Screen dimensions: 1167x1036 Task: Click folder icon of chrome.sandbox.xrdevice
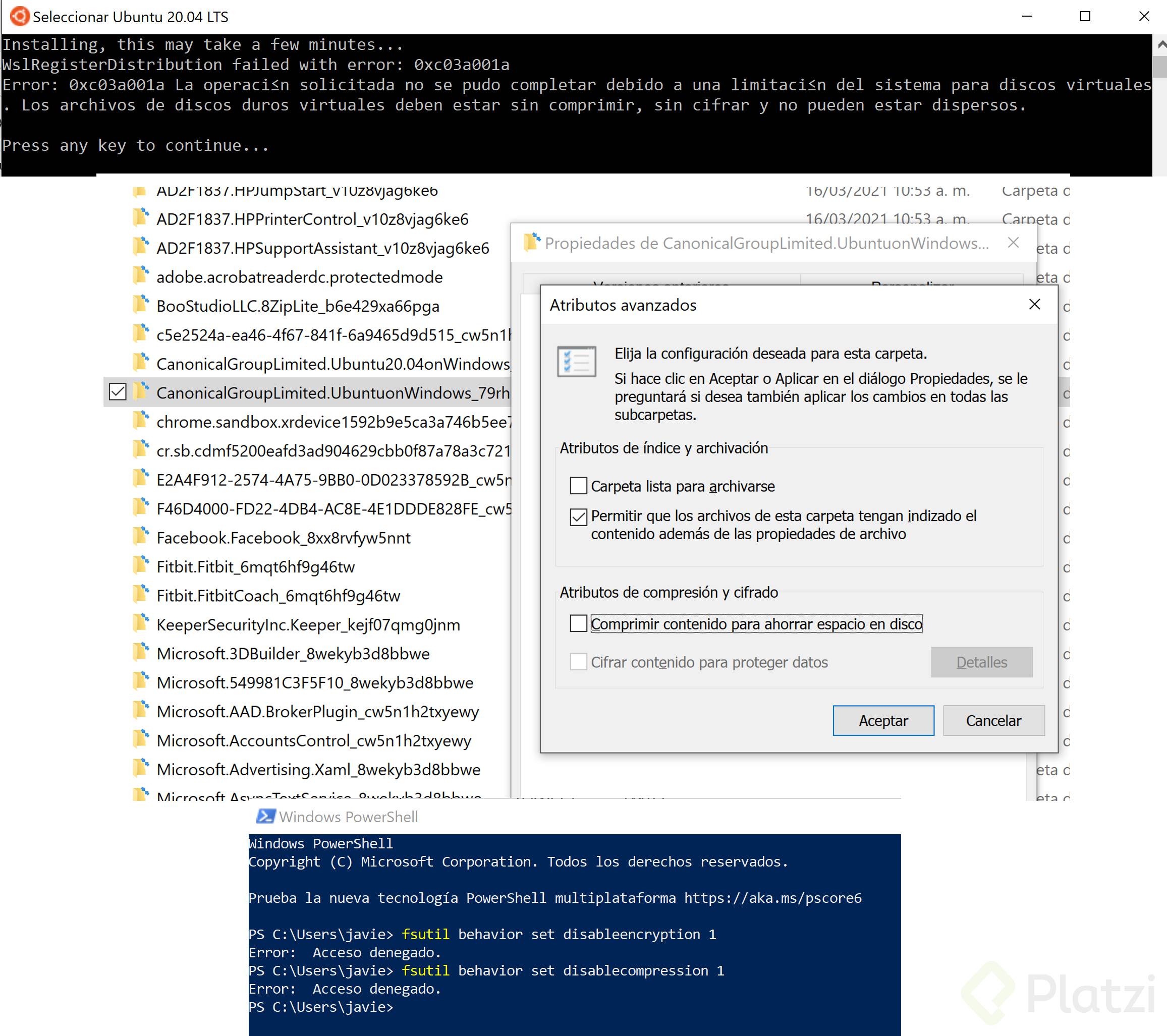pos(140,421)
